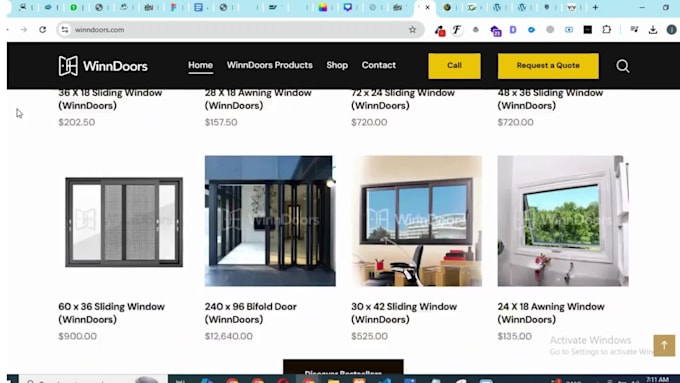Click the Request a Quote button

pos(548,66)
